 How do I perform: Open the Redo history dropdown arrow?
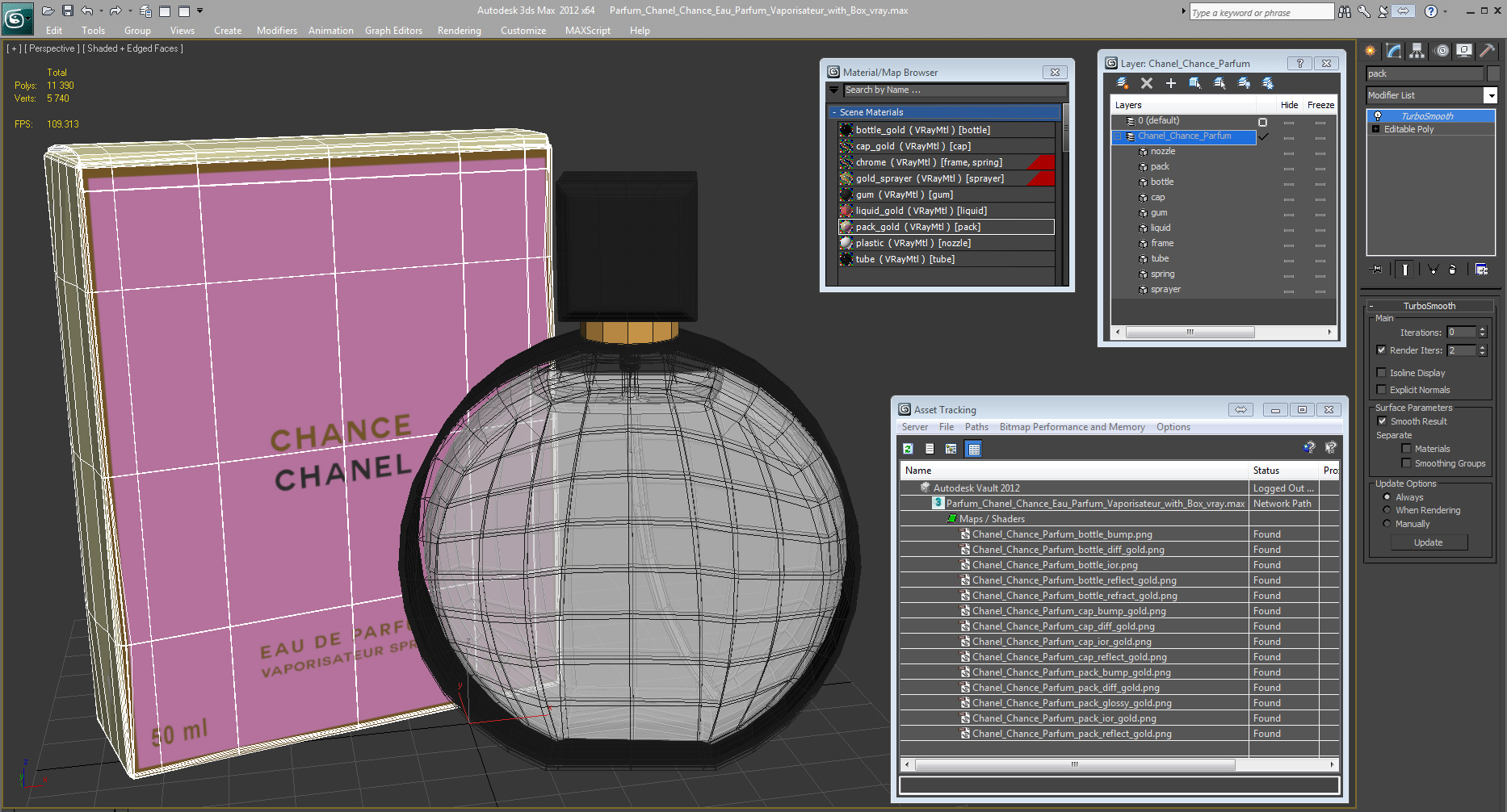[129, 10]
